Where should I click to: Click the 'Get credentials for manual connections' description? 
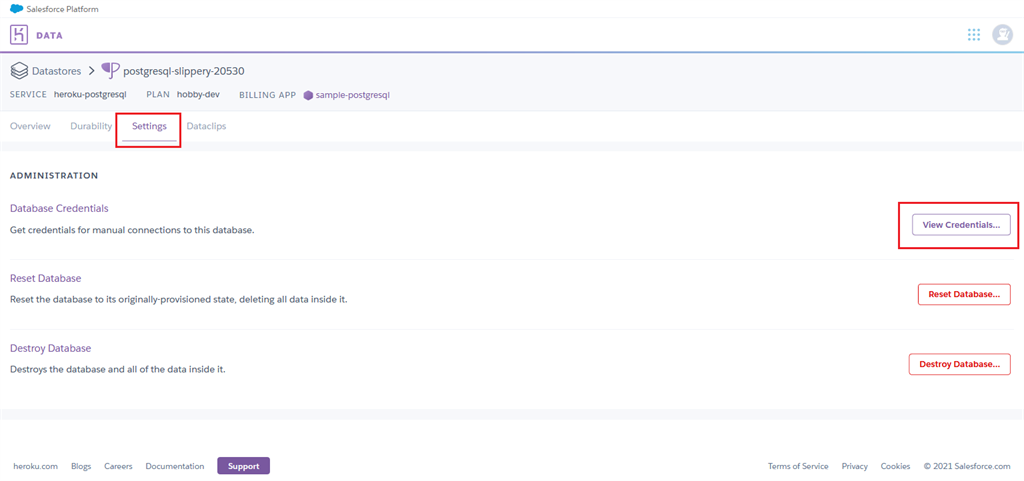(x=132, y=230)
